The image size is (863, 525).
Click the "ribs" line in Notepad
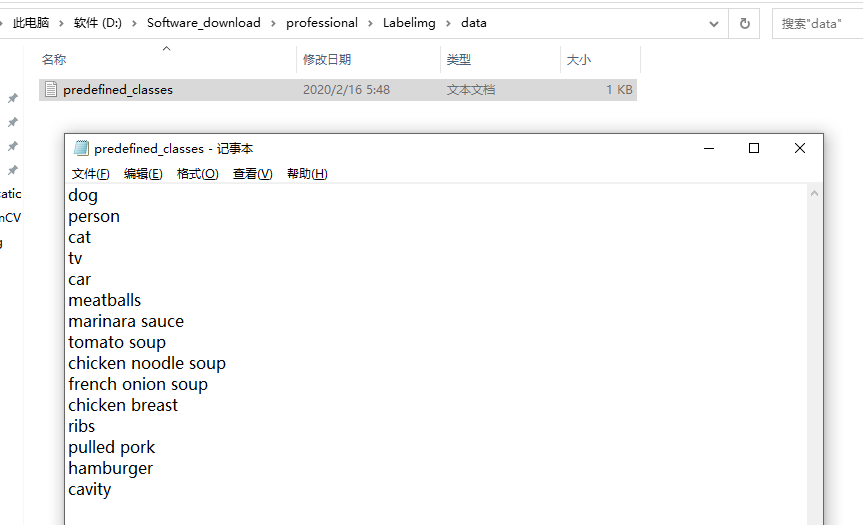(81, 426)
